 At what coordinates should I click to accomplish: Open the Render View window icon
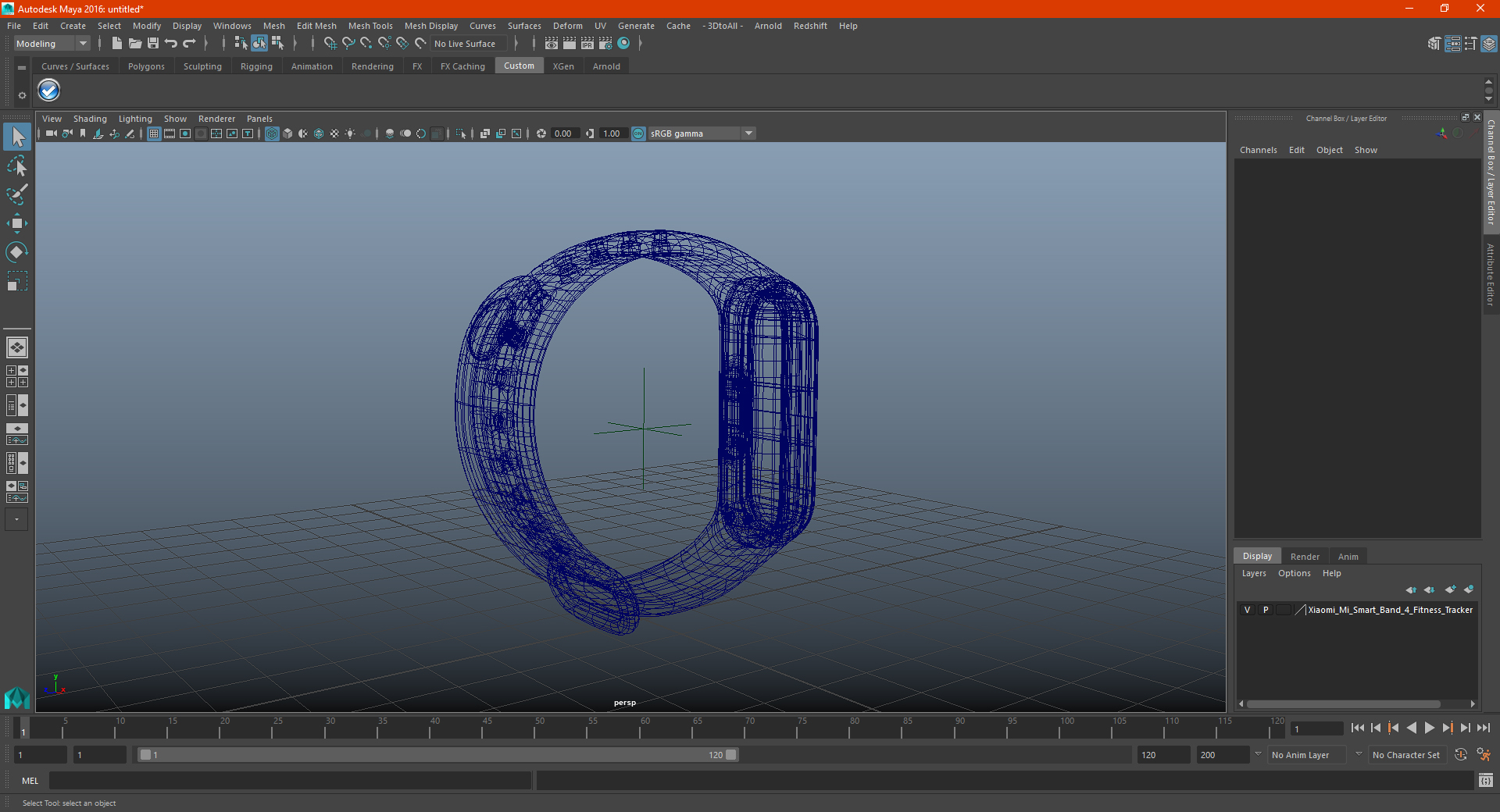tap(552, 44)
